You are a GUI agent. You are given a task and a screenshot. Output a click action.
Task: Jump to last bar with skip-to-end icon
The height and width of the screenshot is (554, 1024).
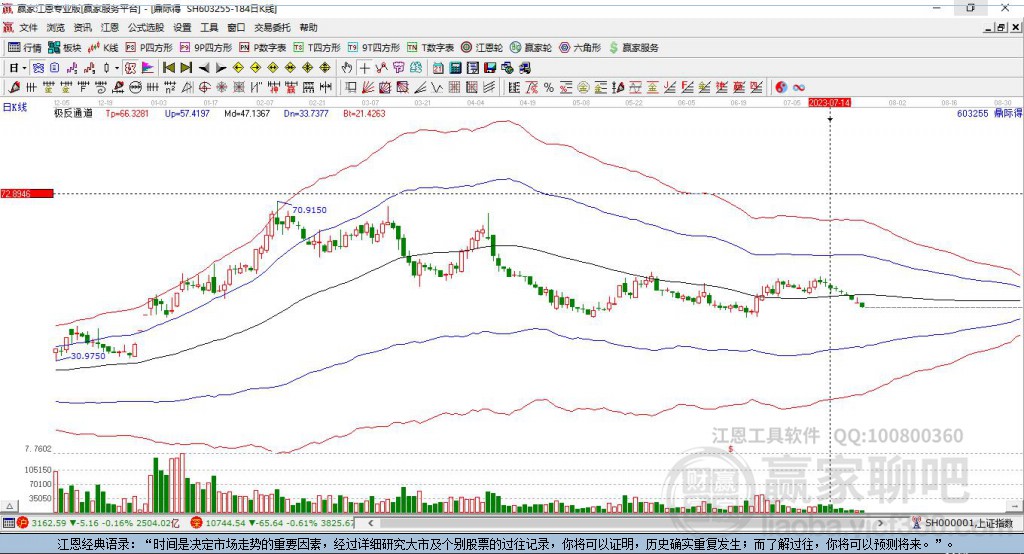pos(186,68)
